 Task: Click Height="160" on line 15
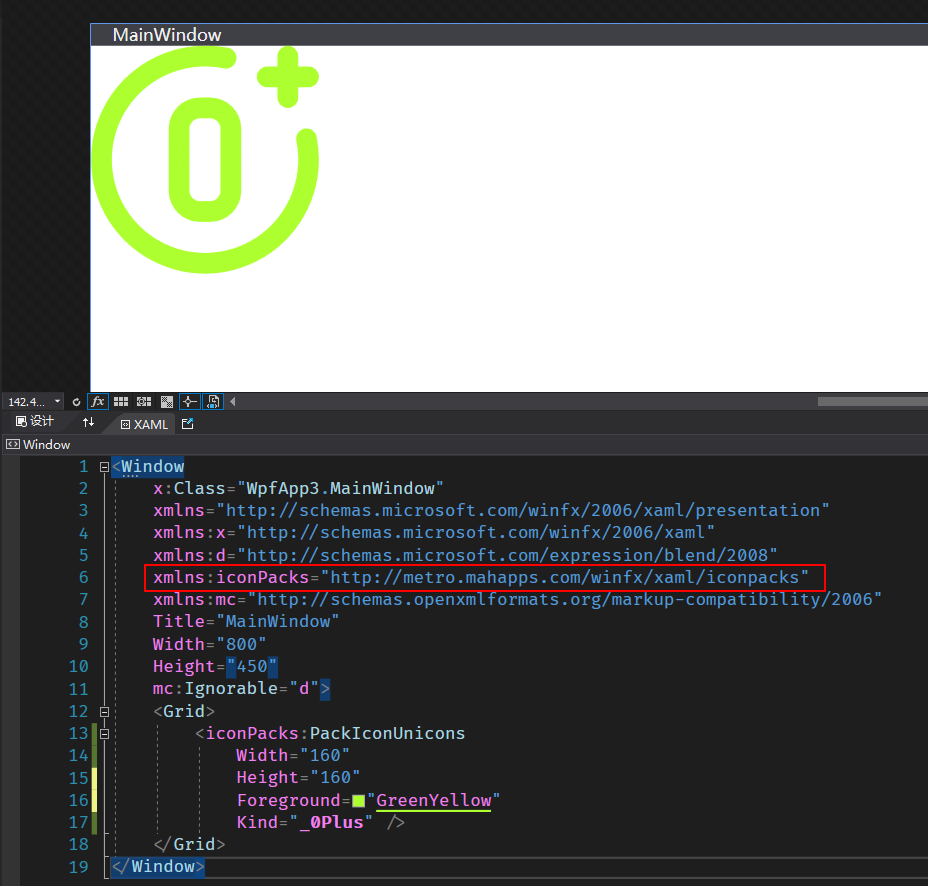298,777
